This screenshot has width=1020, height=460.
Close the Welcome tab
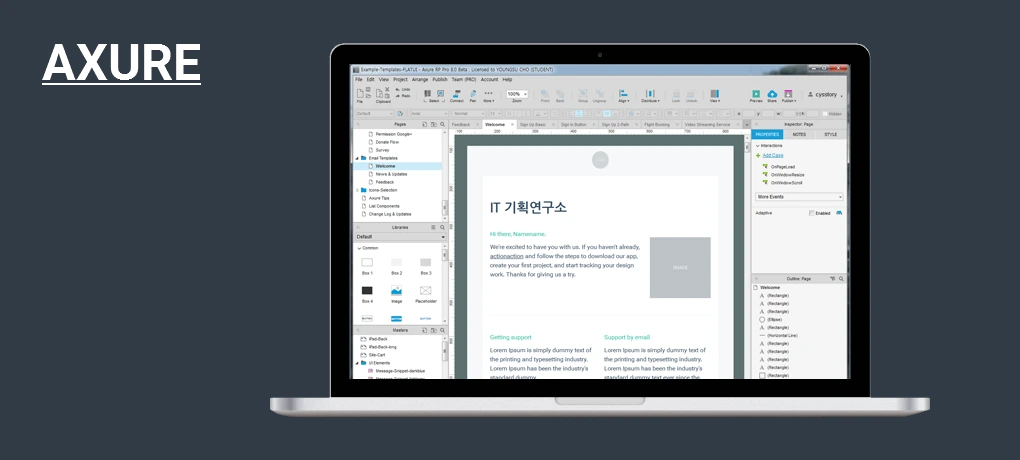513,124
